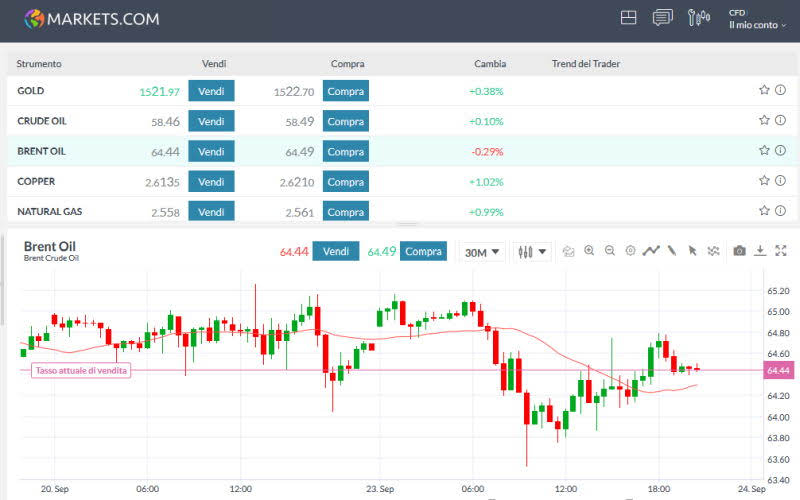Viewport: 800px width, 500px height.
Task: Sort by the Cambia column header
Action: 490,64
